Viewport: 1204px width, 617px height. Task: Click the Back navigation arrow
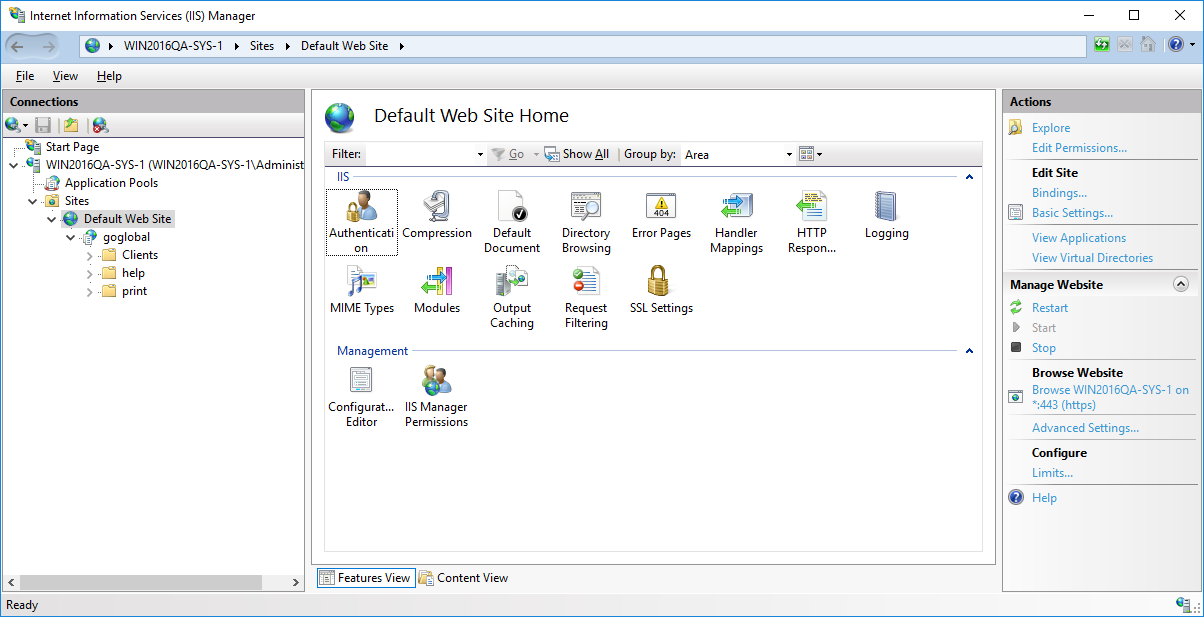tap(17, 46)
